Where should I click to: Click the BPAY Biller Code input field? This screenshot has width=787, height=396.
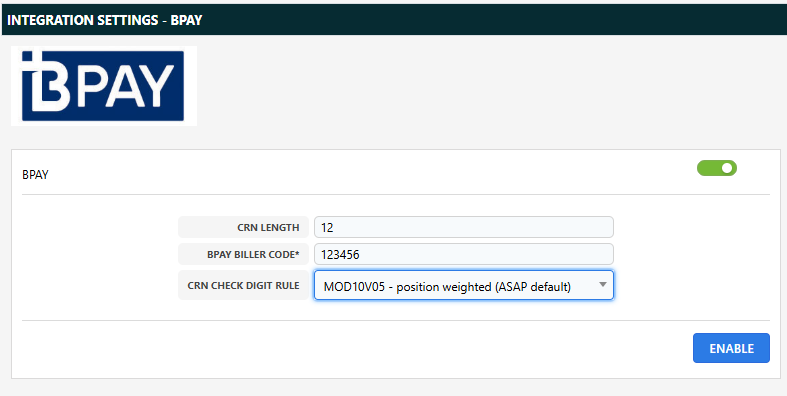[464, 254]
